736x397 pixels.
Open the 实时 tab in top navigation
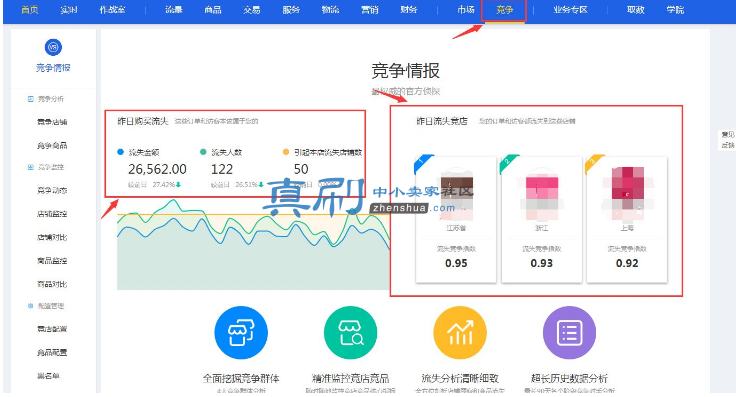point(69,10)
